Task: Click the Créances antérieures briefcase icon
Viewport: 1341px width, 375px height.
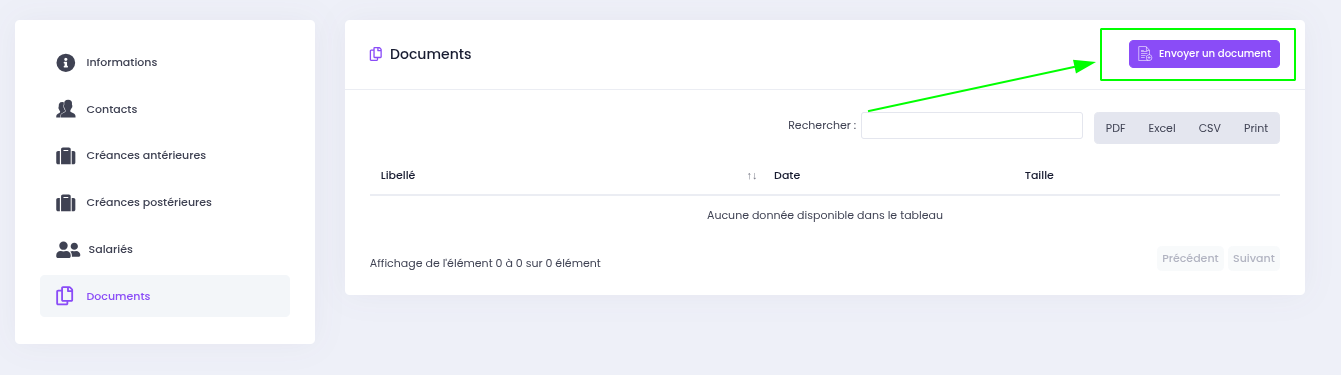Action: click(66, 156)
